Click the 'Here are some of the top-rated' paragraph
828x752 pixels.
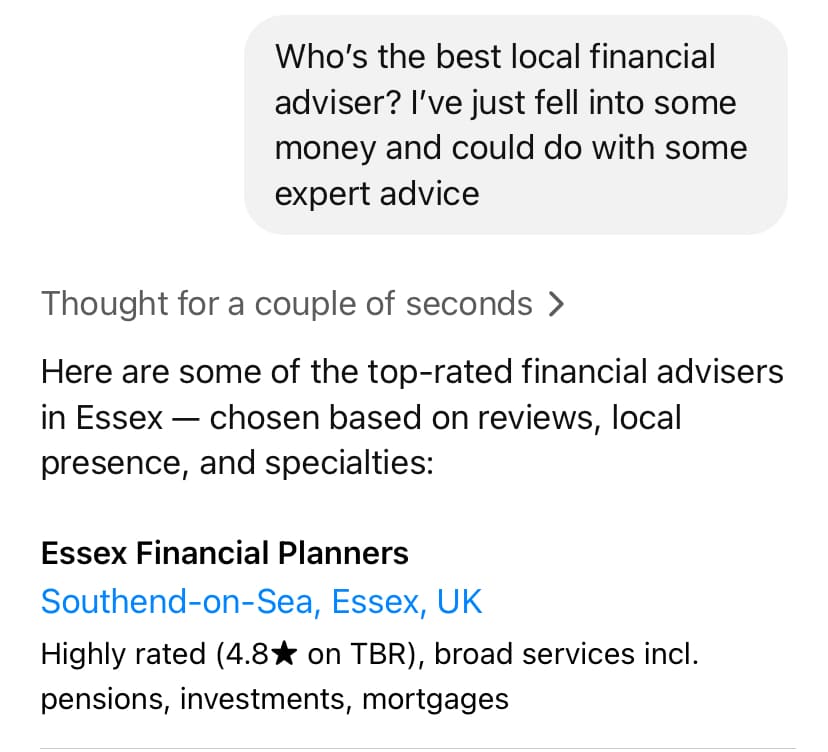click(x=412, y=417)
